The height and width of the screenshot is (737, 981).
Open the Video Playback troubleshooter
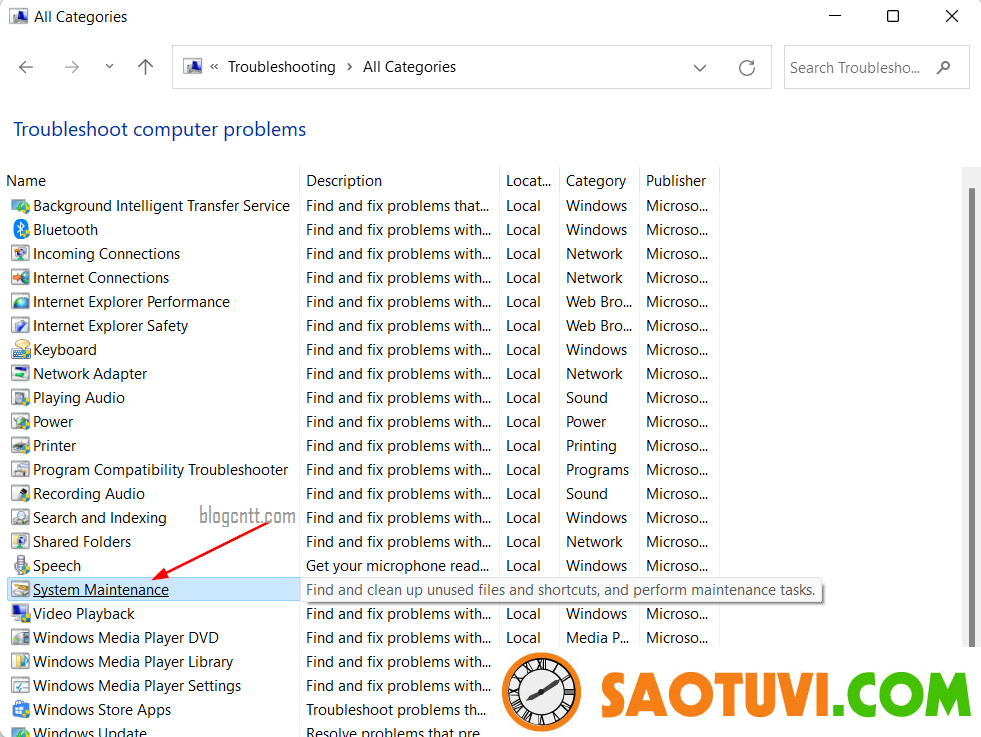[84, 613]
